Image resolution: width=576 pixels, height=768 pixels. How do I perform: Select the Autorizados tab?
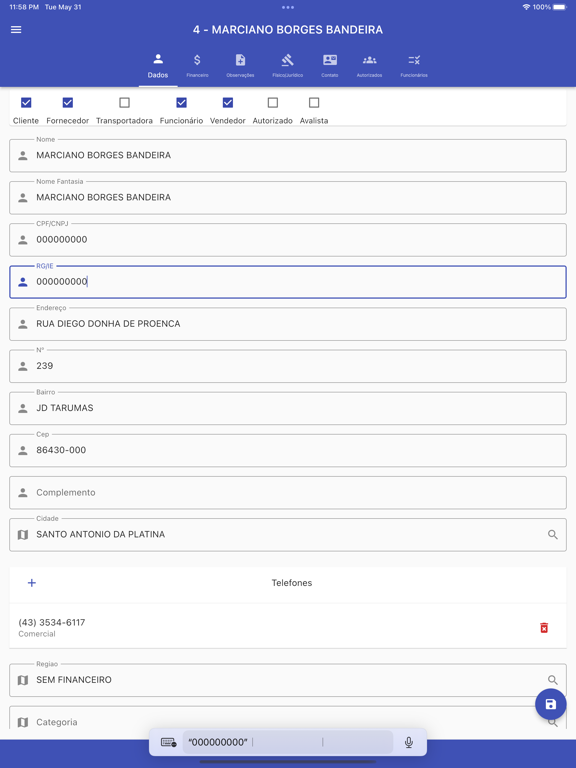[369, 66]
